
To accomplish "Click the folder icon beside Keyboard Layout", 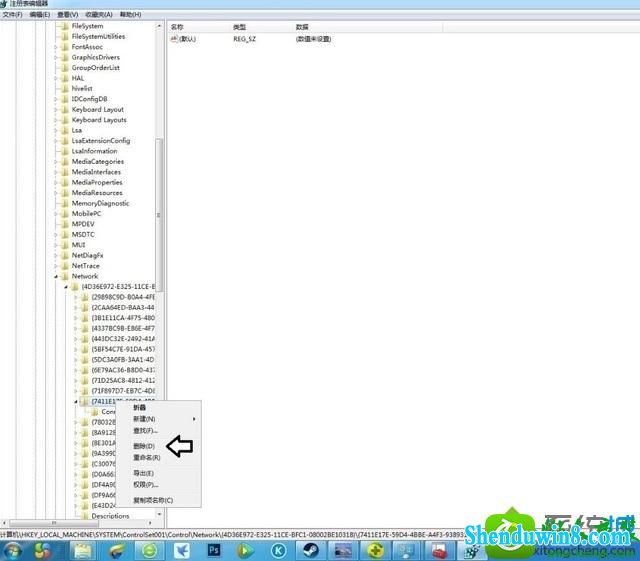I will (x=64, y=109).
